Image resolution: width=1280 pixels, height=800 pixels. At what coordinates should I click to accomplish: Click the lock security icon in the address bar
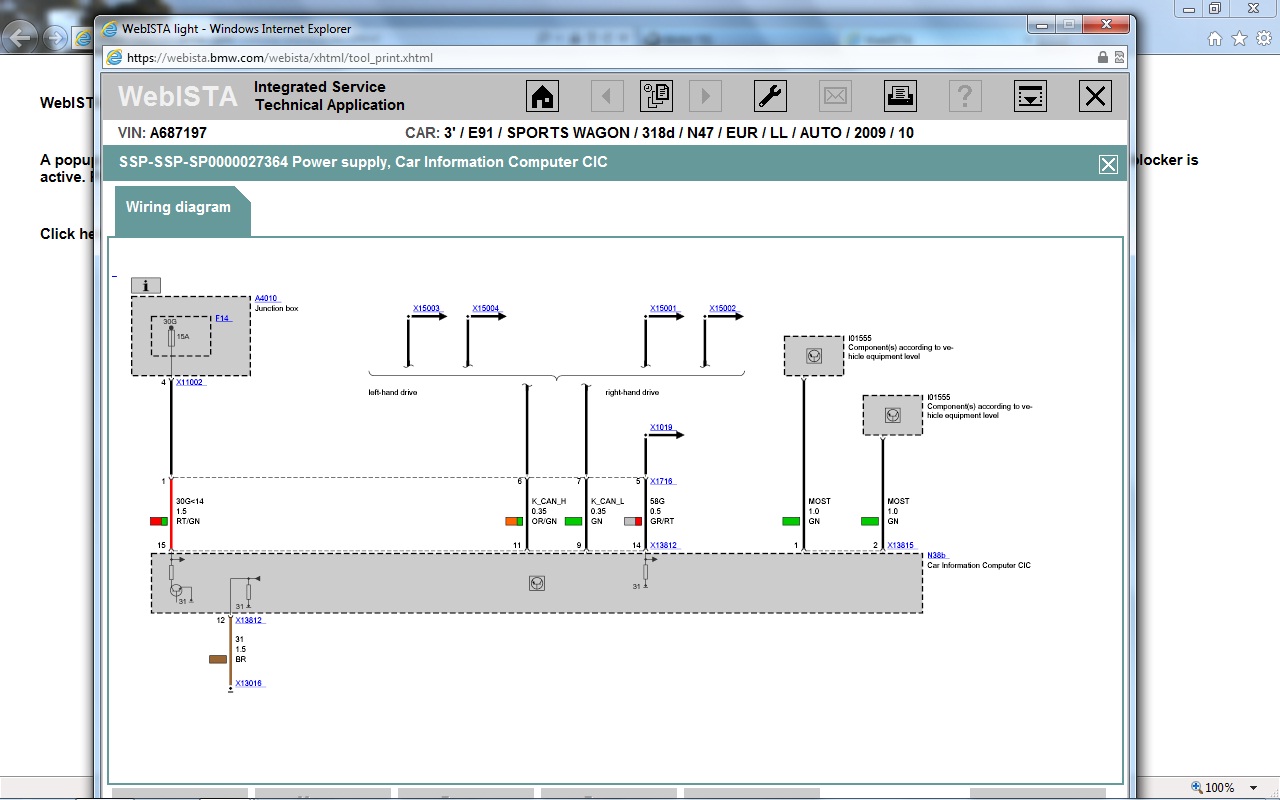(x=1103, y=58)
